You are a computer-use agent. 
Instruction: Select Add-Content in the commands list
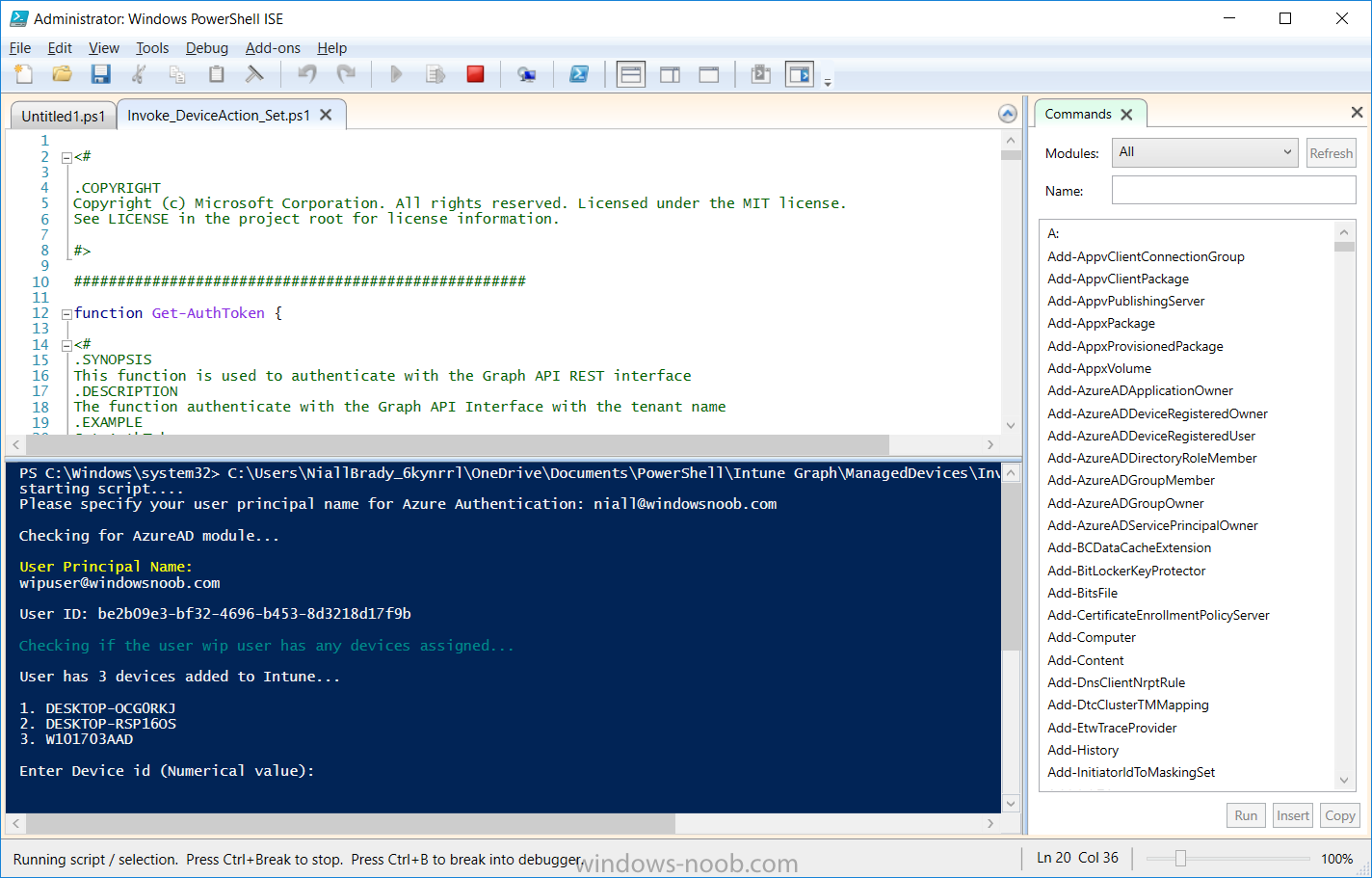(x=1086, y=660)
